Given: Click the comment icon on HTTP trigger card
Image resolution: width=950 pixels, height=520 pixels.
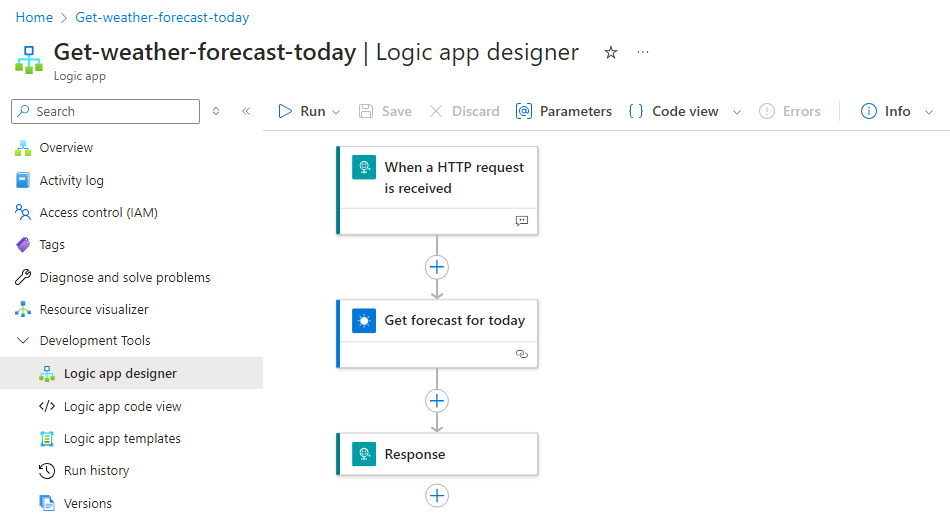Looking at the screenshot, I should [x=521, y=221].
